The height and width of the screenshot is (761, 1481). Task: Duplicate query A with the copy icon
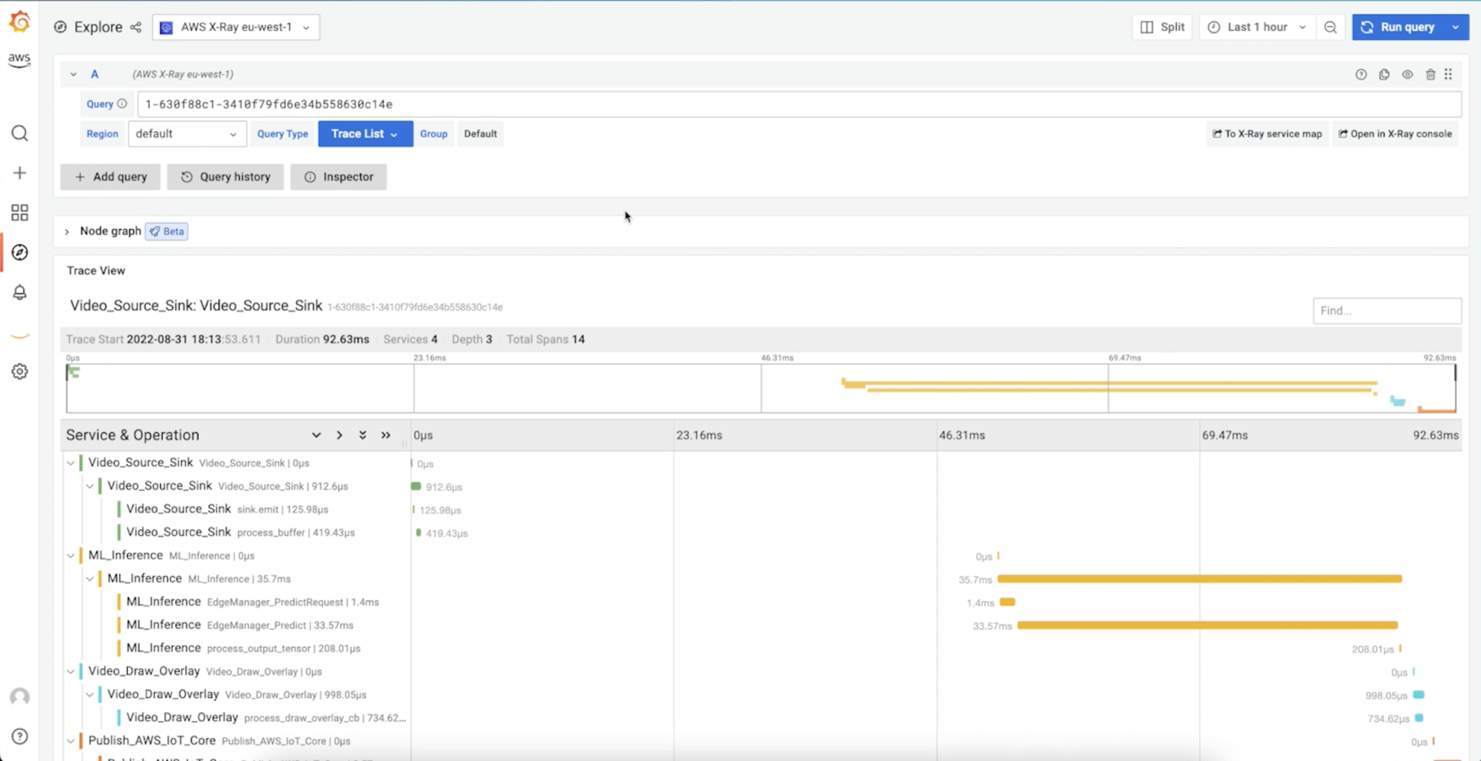(x=1384, y=74)
